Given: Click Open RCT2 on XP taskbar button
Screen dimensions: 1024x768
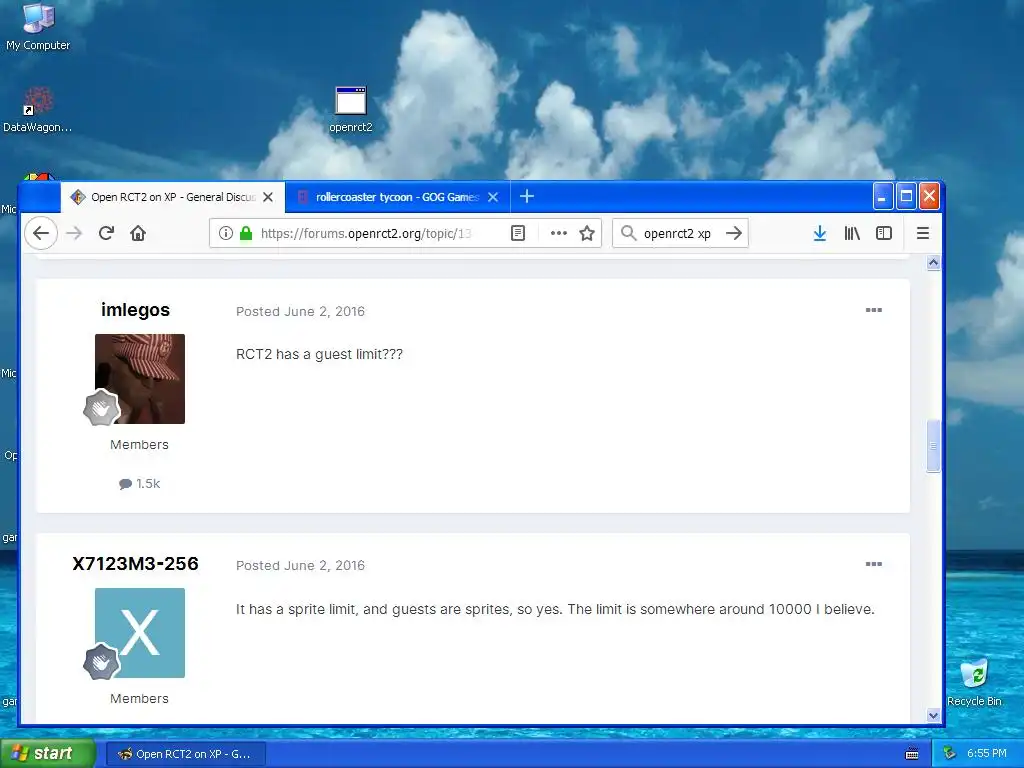Looking at the screenshot, I should tap(186, 754).
